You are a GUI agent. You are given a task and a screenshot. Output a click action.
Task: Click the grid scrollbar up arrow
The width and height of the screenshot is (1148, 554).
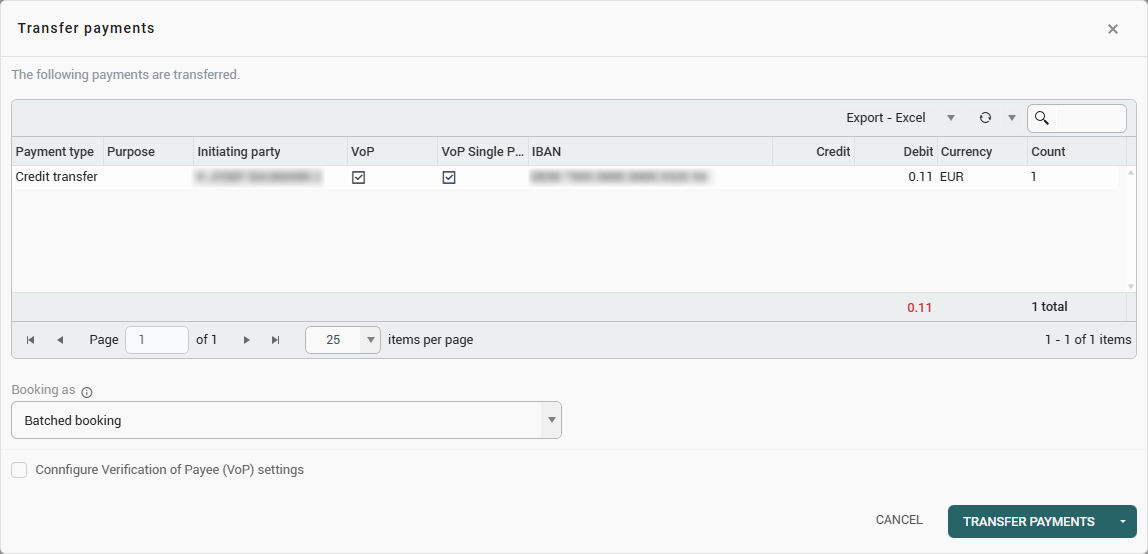tap(1131, 173)
